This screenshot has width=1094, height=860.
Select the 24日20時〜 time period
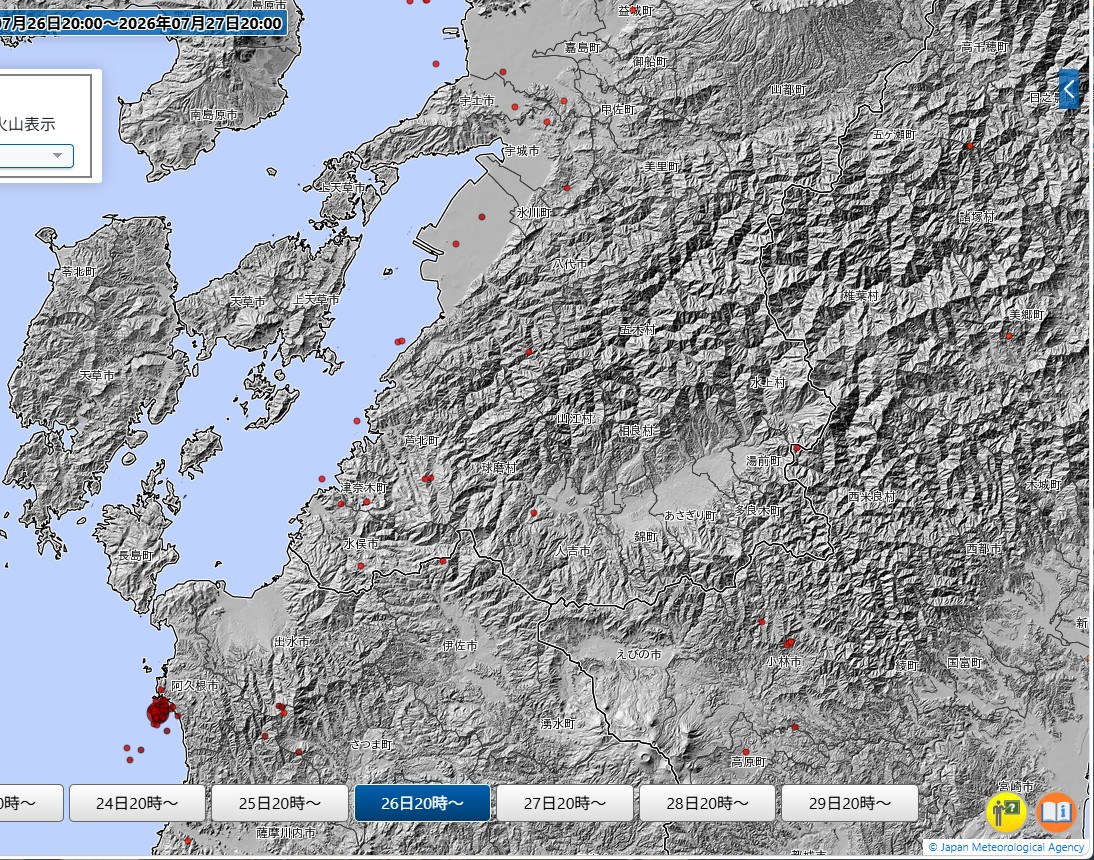[137, 803]
